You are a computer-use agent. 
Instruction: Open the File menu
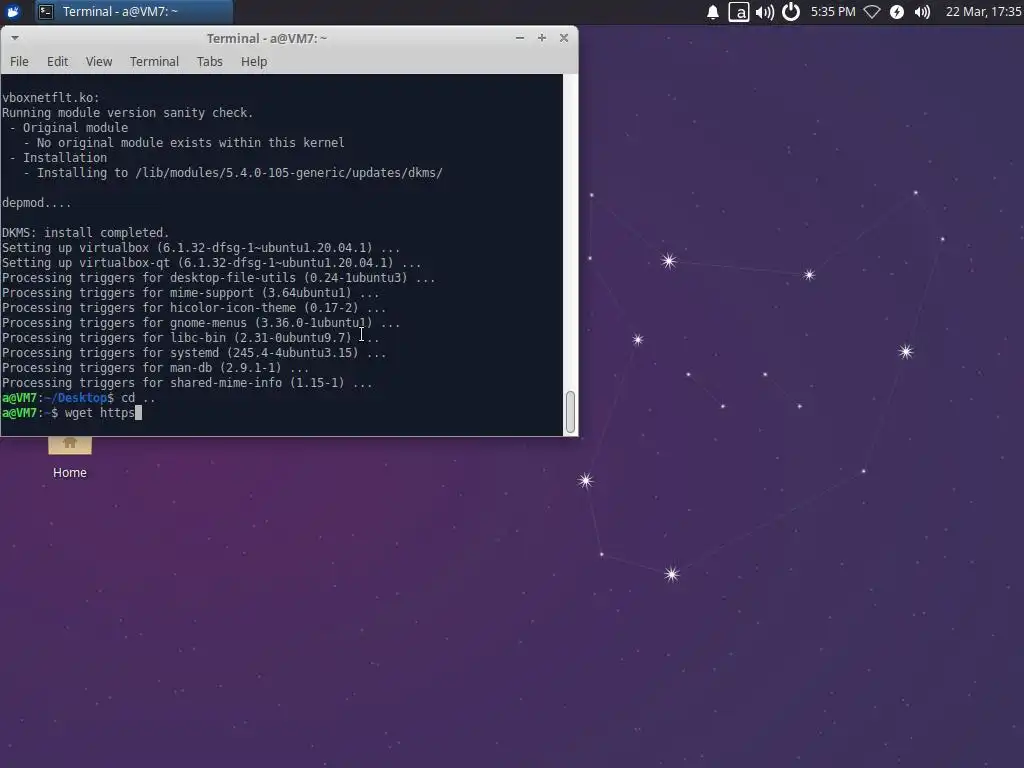click(19, 61)
